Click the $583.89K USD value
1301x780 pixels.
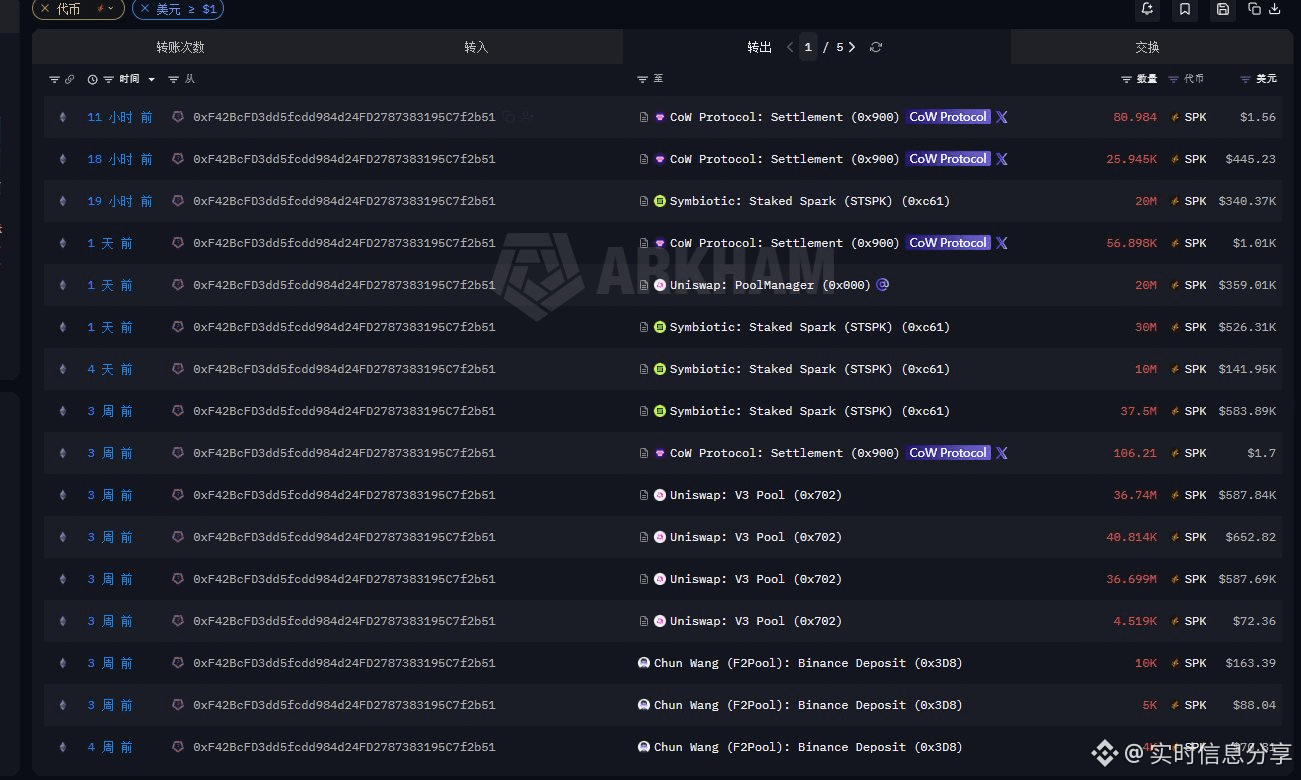tap(1247, 411)
